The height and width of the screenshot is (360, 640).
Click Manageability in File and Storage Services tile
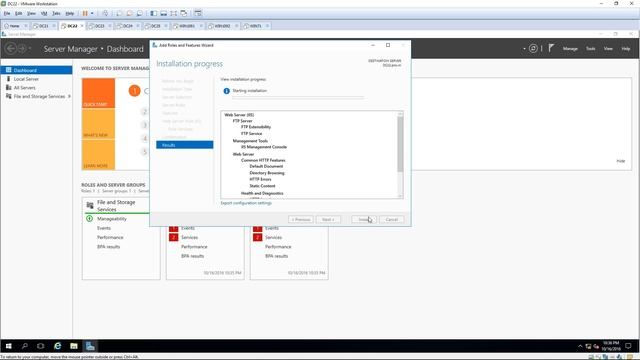[x=111, y=219]
